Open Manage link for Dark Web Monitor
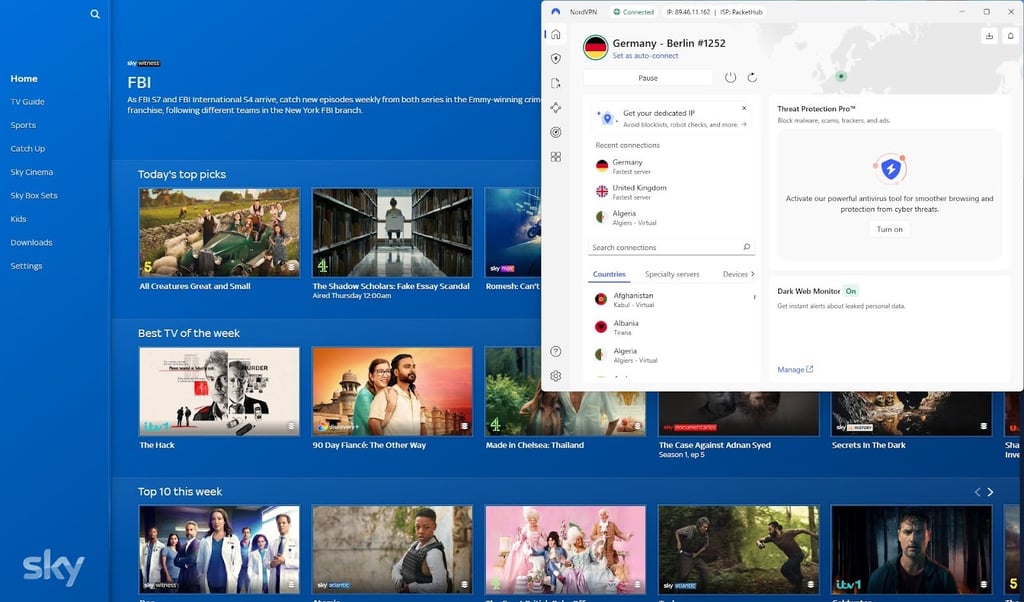 tap(795, 370)
